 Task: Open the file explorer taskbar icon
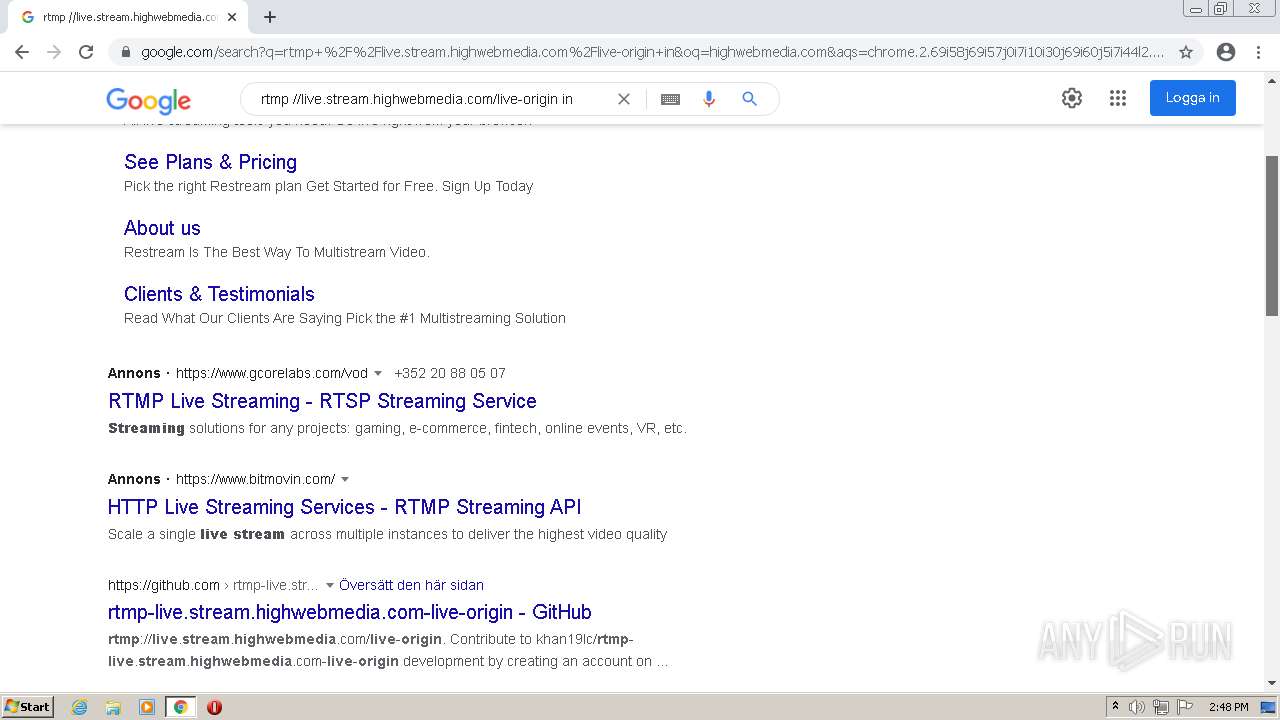[x=113, y=707]
